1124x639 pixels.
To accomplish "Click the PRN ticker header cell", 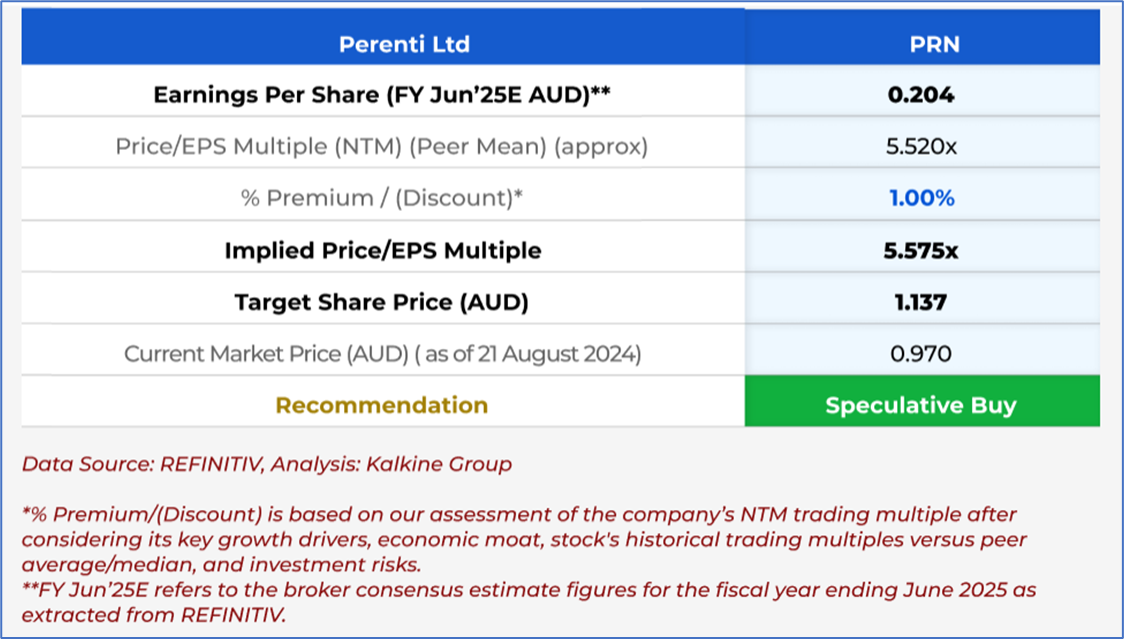I will (921, 44).
